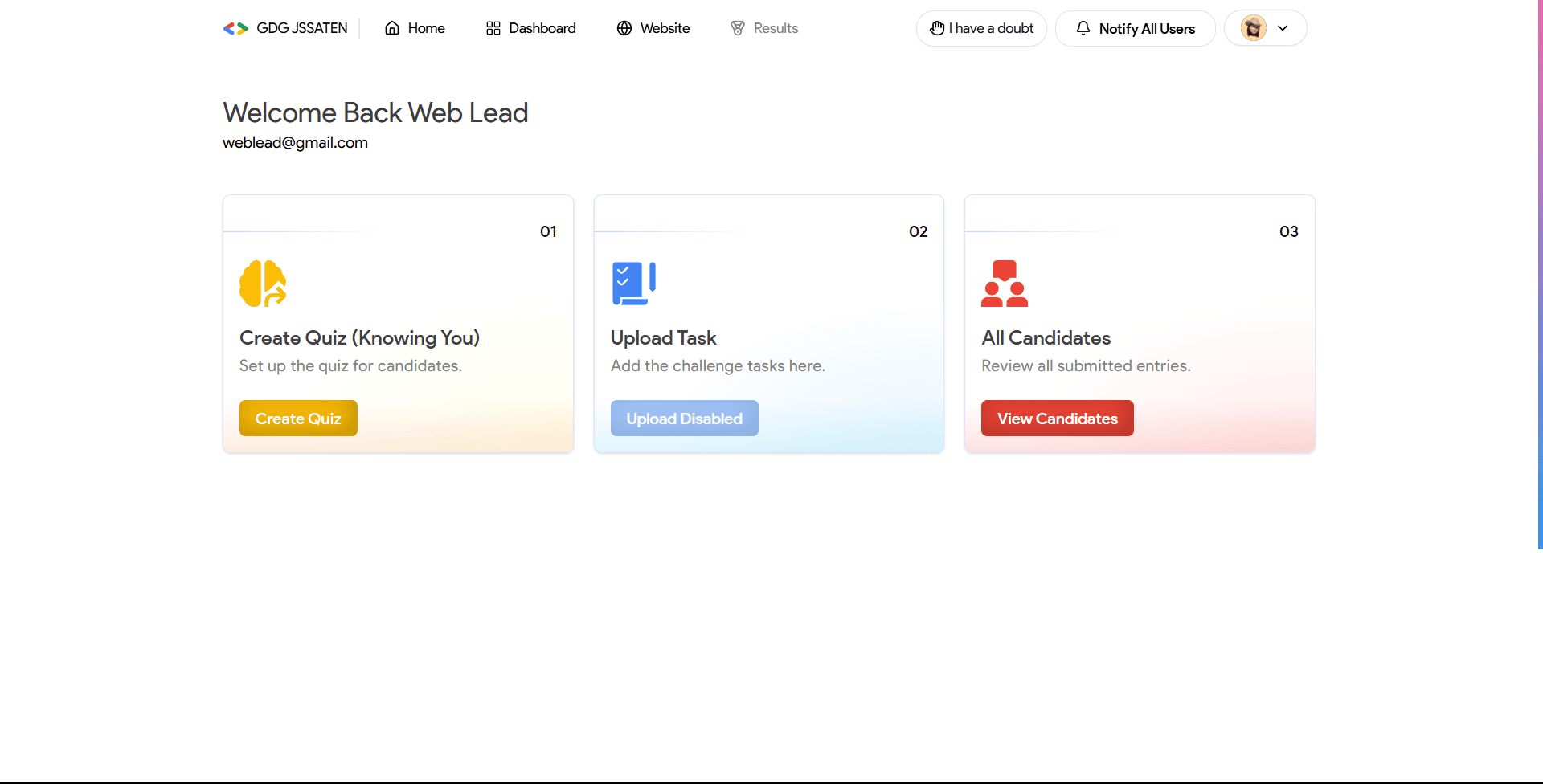Click the blue checklist icon on Upload Task card

[x=633, y=283]
